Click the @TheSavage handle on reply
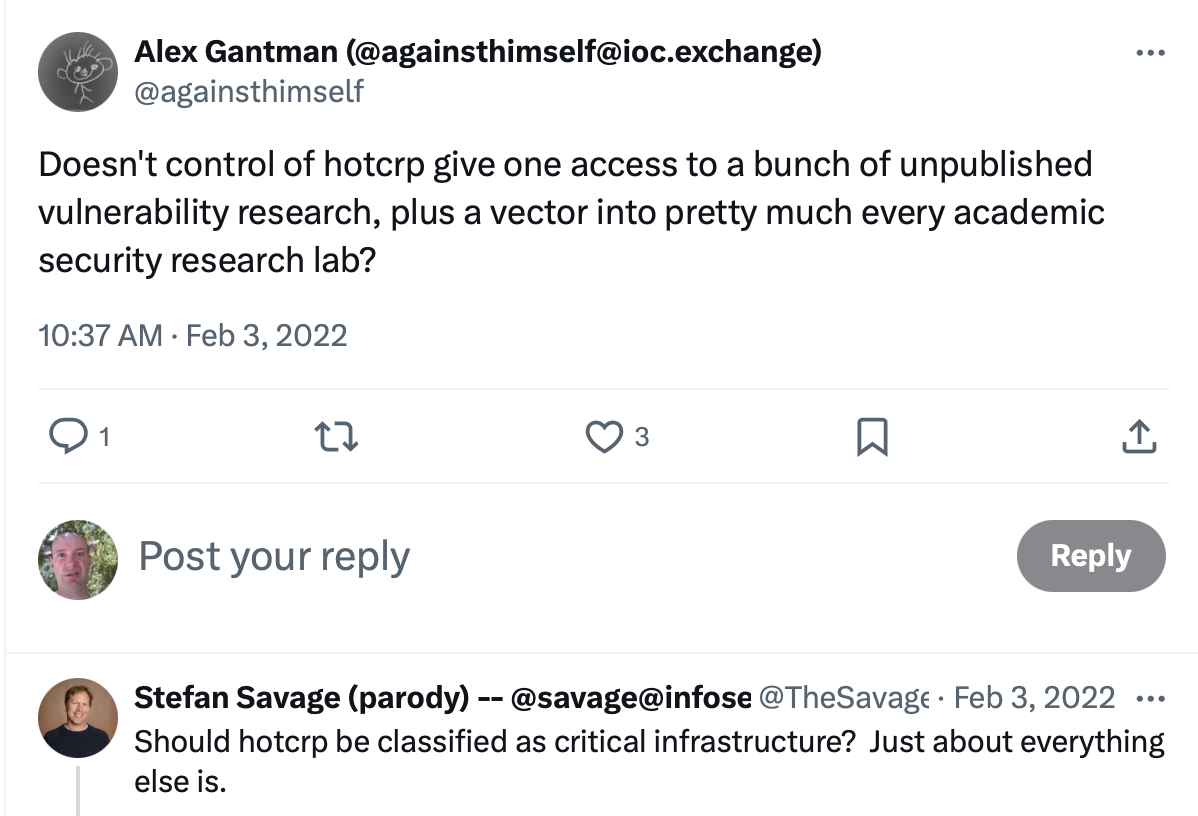This screenshot has width=1198, height=816. 845,697
